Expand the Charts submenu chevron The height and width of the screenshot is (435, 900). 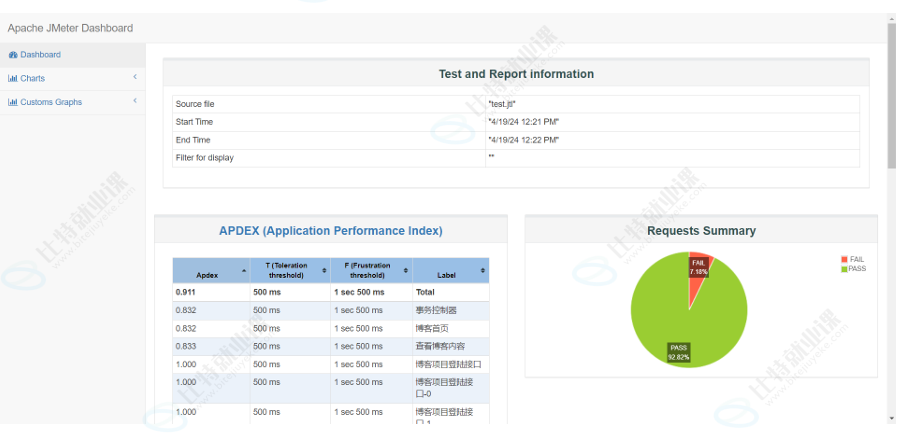pos(135,77)
